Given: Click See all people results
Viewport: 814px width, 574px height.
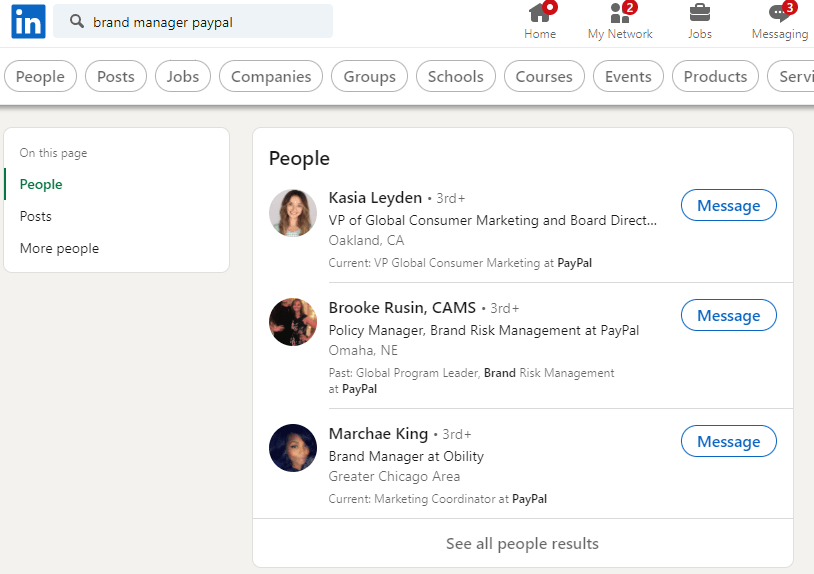Looking at the screenshot, I should (522, 543).
